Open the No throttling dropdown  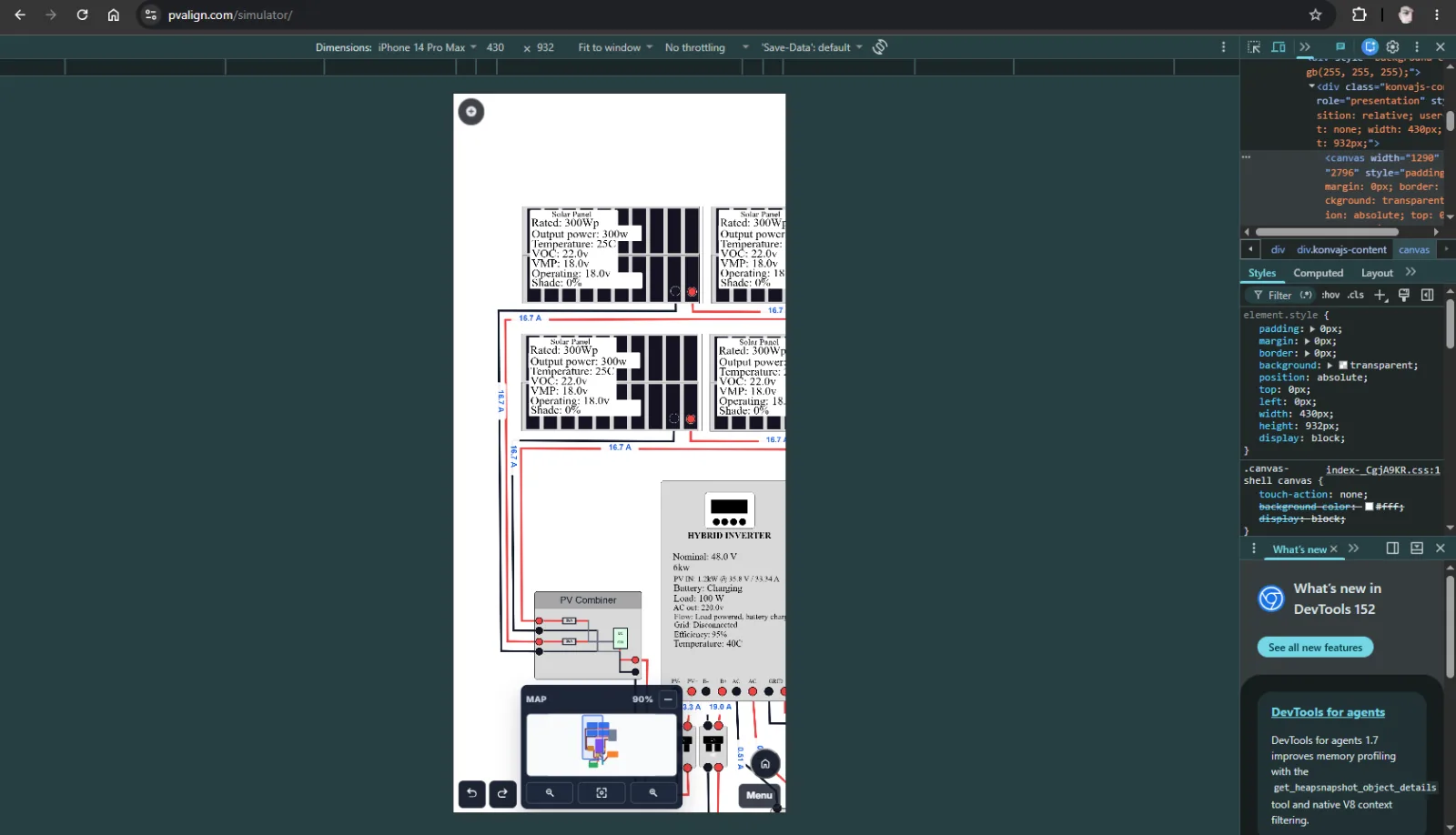point(706,47)
